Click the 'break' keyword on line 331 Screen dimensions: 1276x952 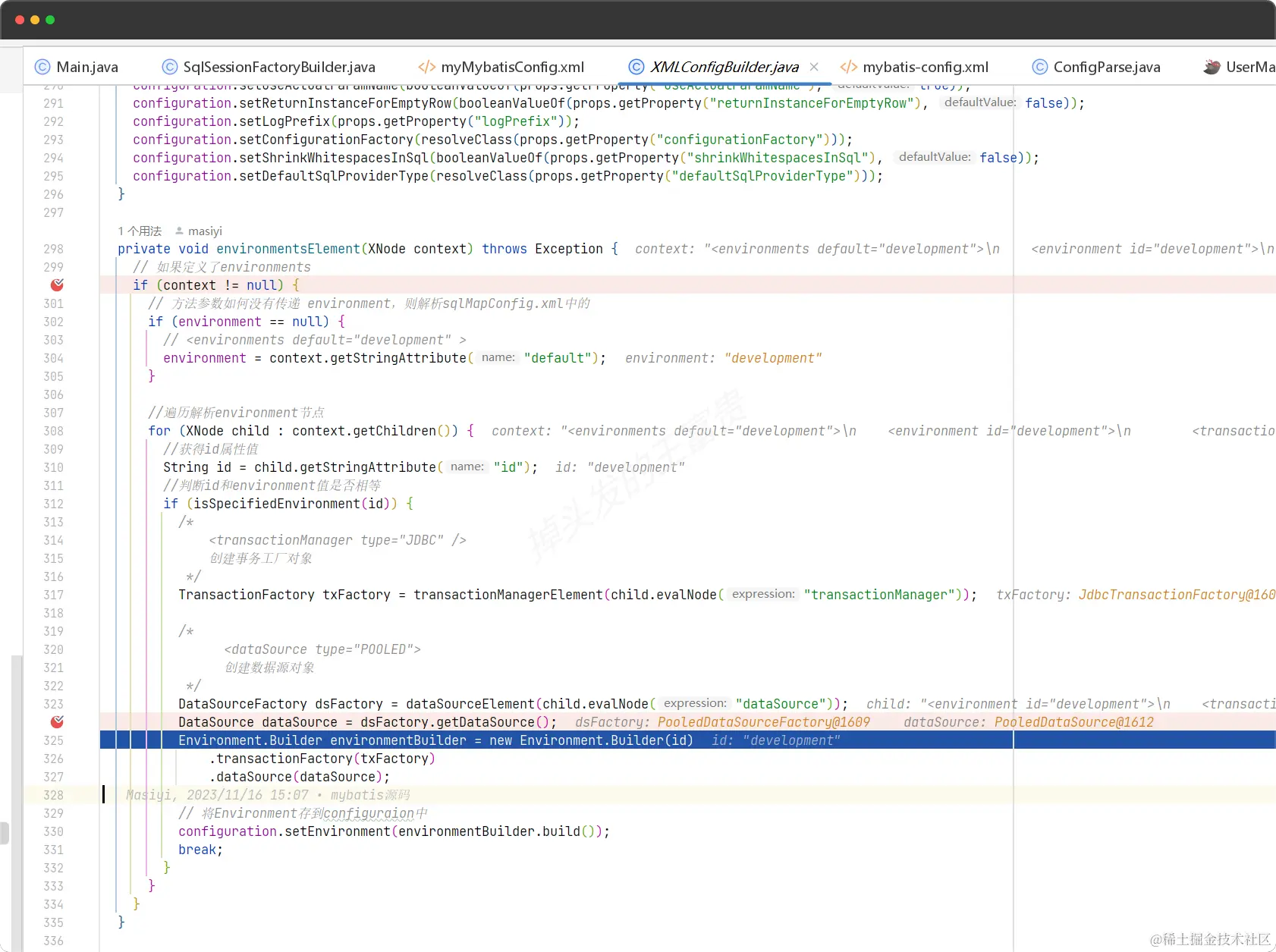(197, 850)
